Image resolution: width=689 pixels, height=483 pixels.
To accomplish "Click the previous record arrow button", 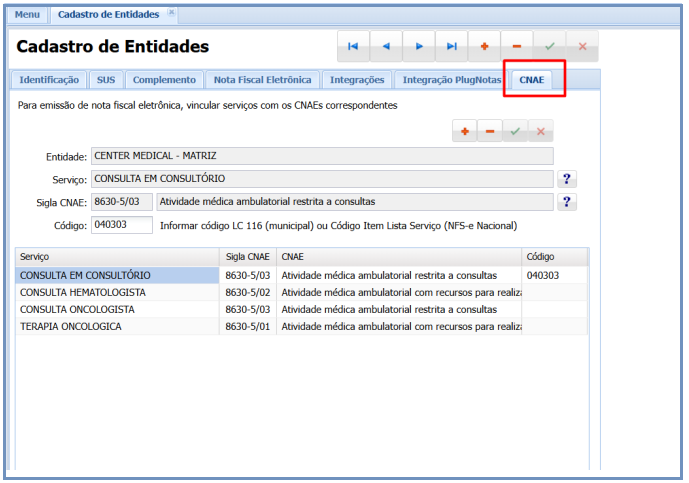I will pos(386,46).
